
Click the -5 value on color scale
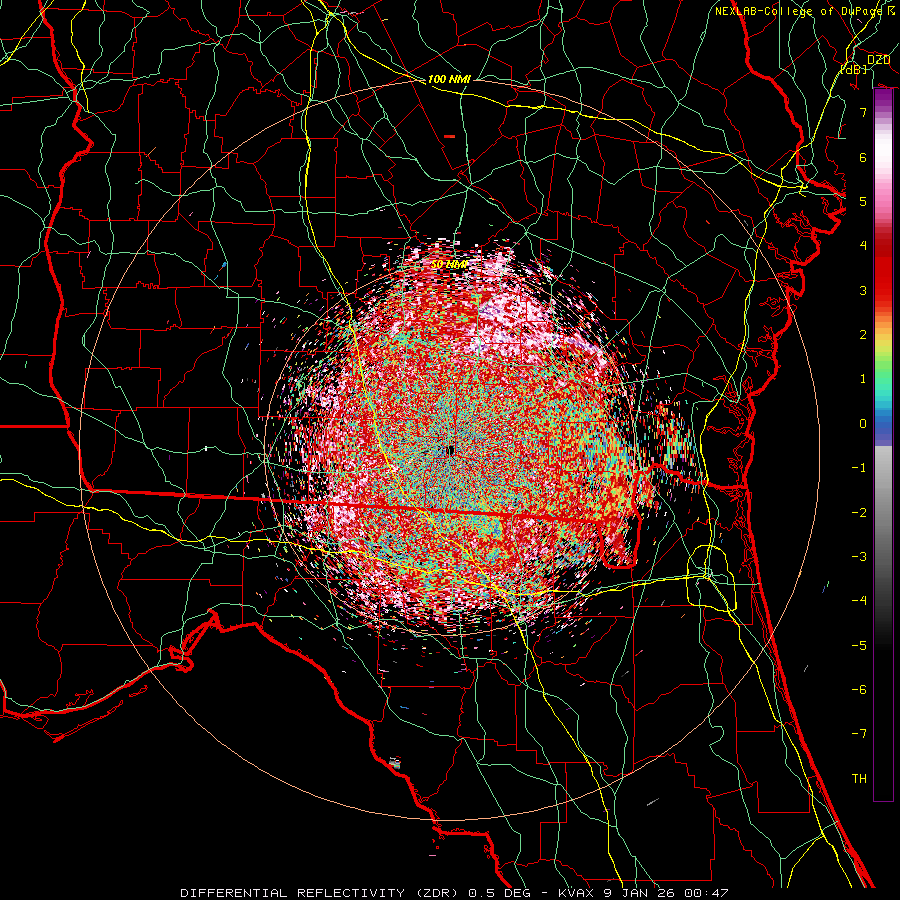tap(859, 646)
